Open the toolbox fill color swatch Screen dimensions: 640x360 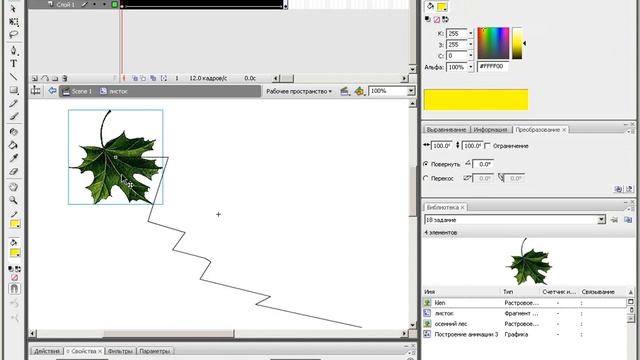pyautogui.click(x=15, y=253)
